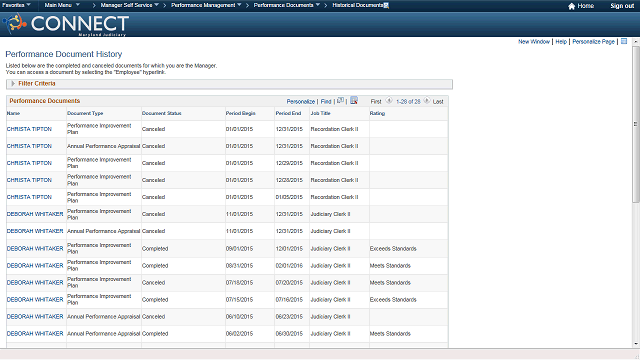Click Personalize Page link
The image size is (640, 360).
pyautogui.click(x=593, y=42)
